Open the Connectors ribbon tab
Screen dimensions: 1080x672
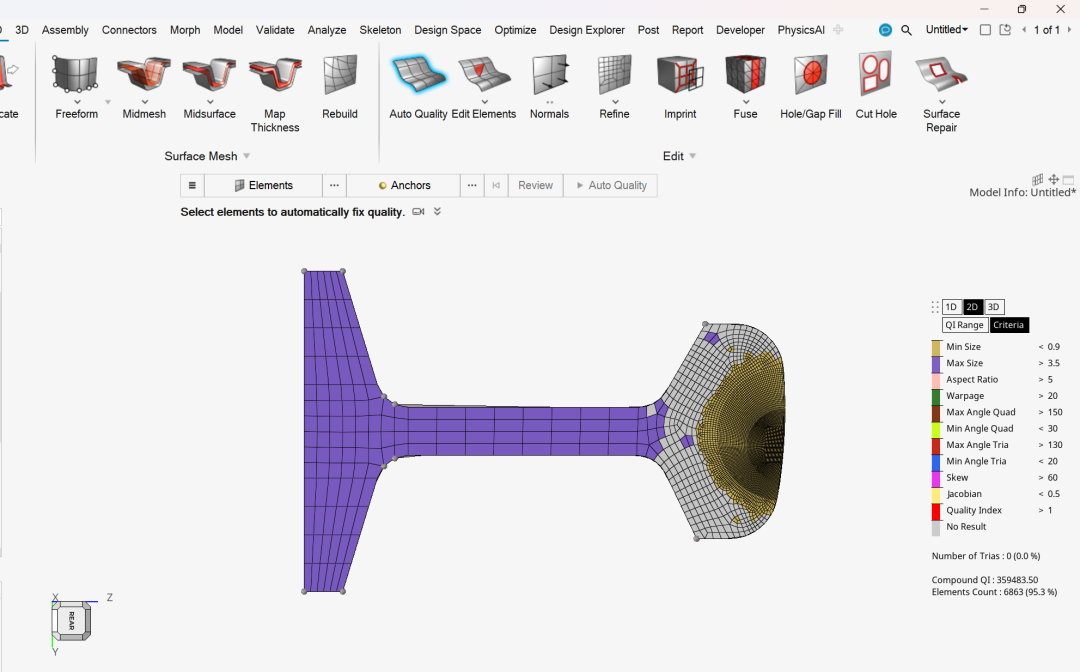click(x=129, y=30)
